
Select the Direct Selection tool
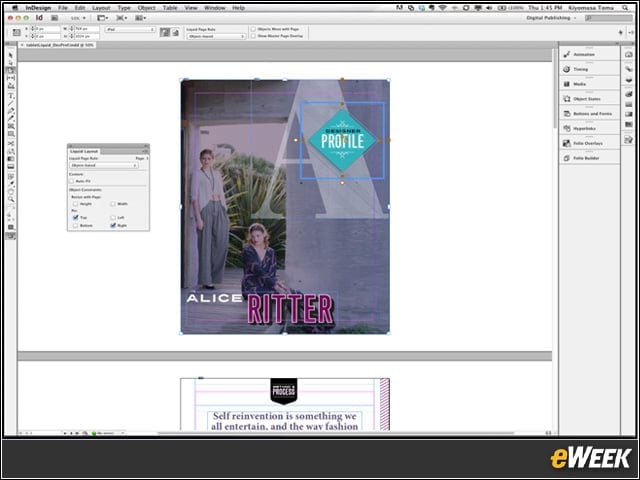pos(11,62)
